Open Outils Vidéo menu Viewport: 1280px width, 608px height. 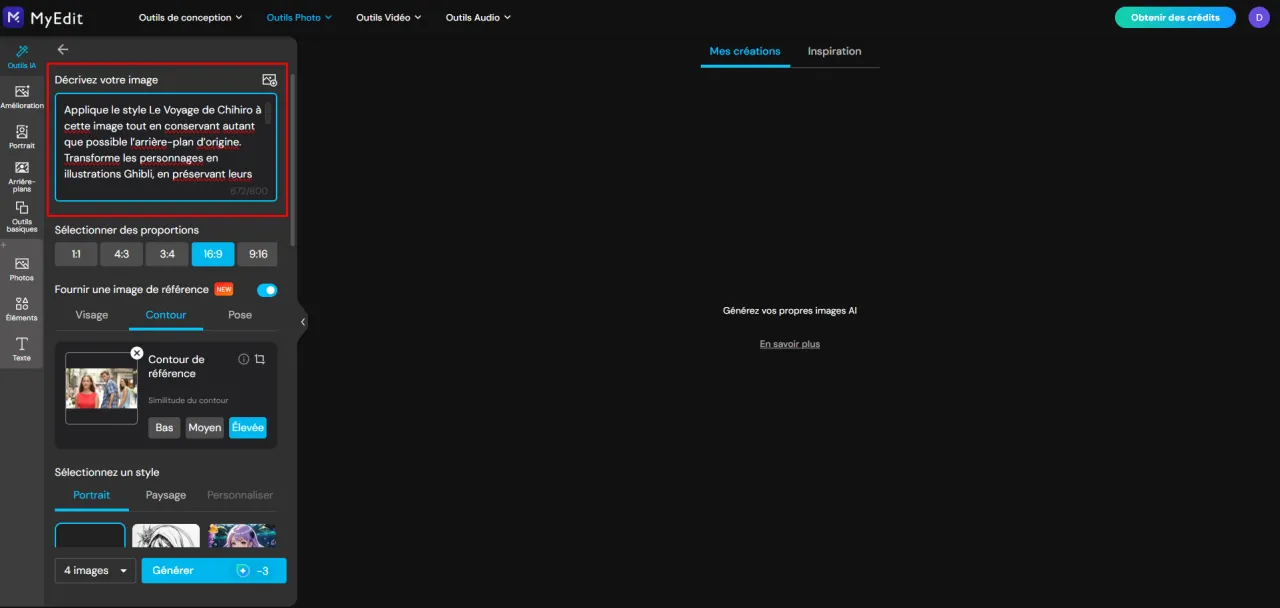(389, 17)
